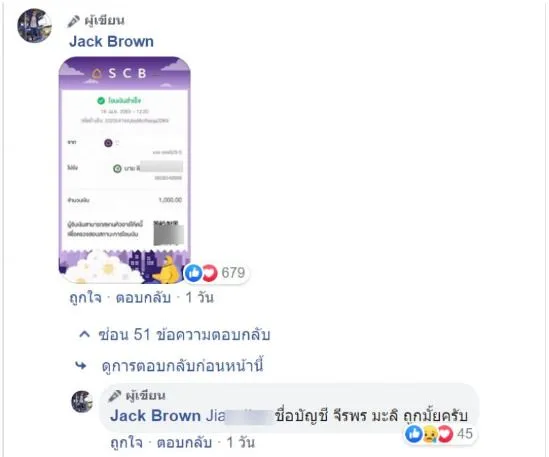Click the heart reaction icon beside 679
Image resolution: width=549 pixels, height=457 pixels.
(209, 273)
